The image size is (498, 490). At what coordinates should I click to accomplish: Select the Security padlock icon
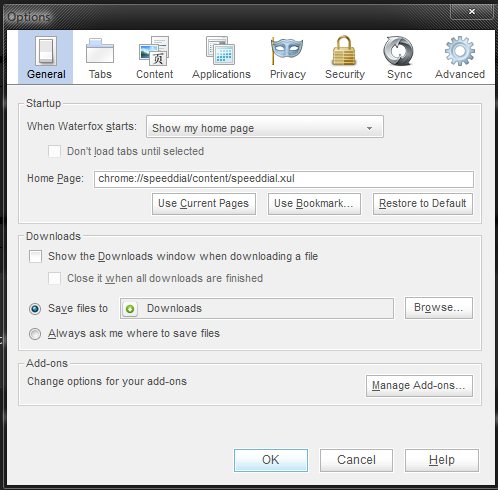click(x=344, y=50)
